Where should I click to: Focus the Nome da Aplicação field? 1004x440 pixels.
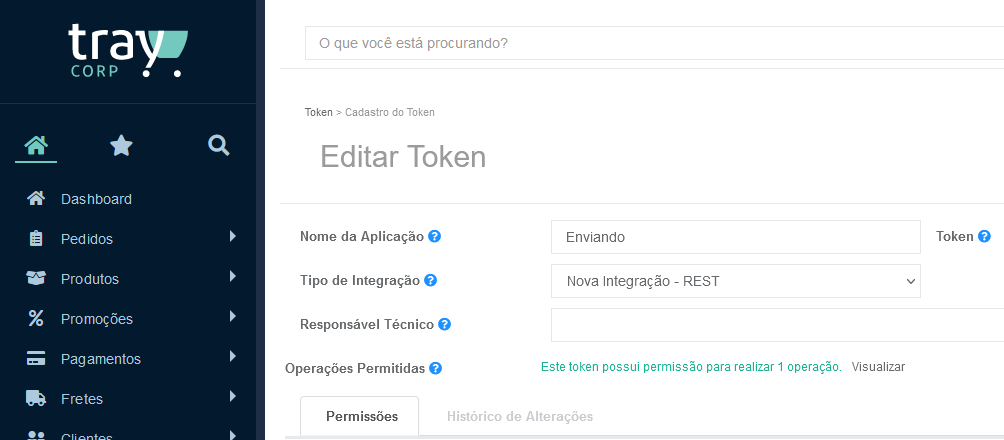coord(736,237)
